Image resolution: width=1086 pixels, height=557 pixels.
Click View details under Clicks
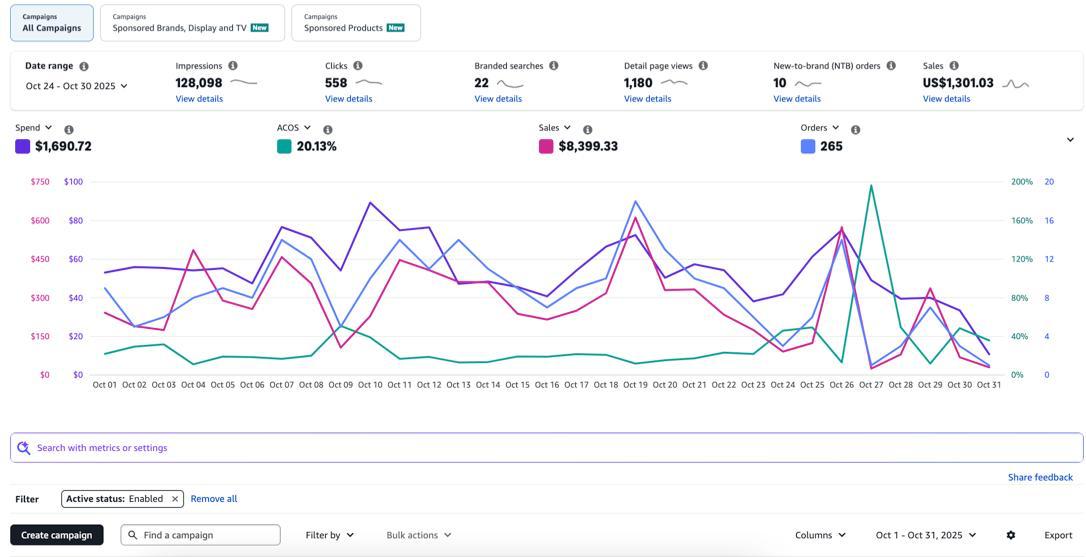(348, 99)
